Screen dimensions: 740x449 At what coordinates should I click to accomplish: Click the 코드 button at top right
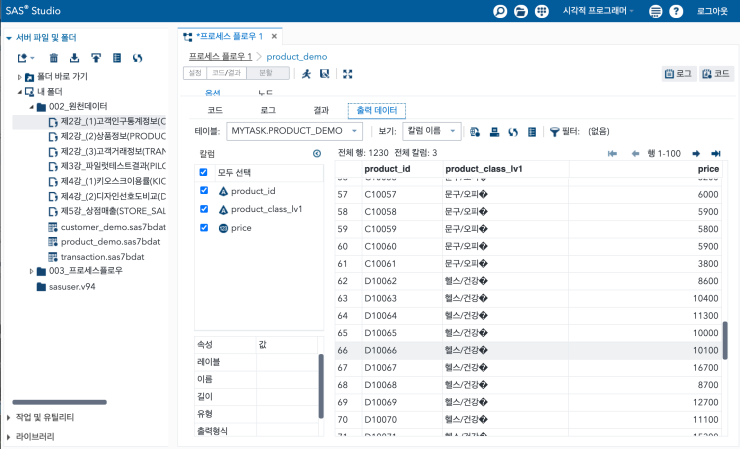716,74
